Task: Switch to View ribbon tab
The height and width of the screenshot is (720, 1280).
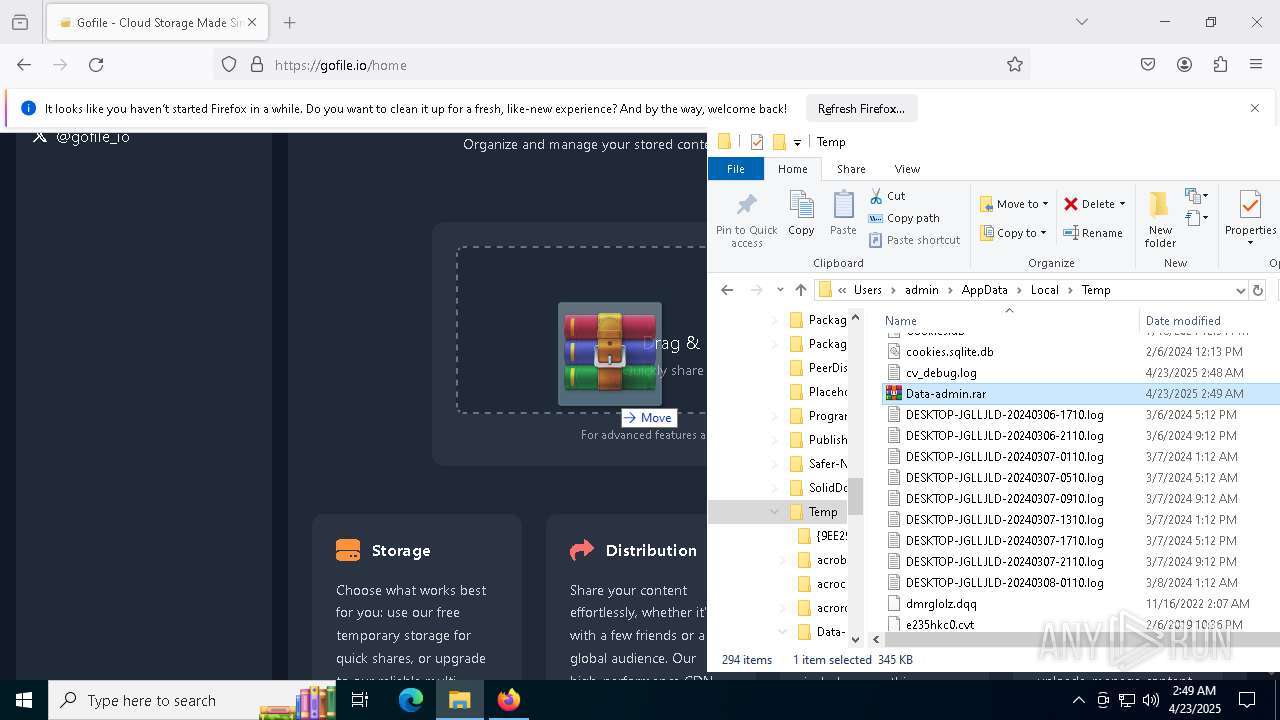Action: (x=907, y=169)
